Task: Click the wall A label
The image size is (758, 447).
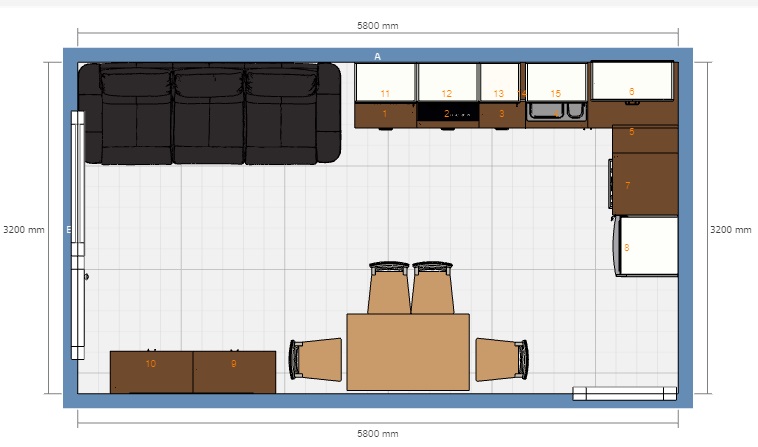Action: coord(378,57)
